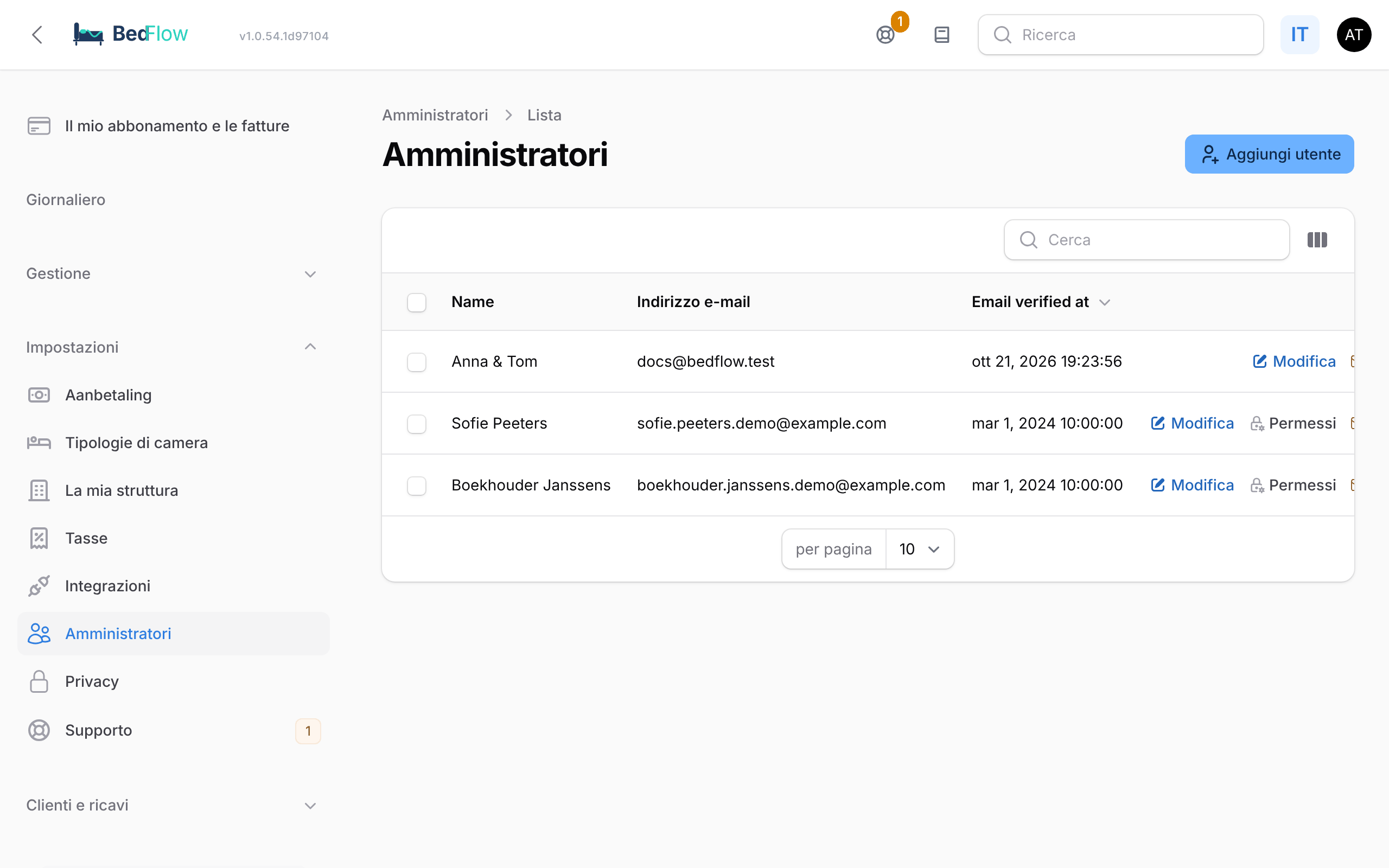Image resolution: width=1389 pixels, height=868 pixels.
Task: Click the subscription credit card icon
Action: point(39,126)
